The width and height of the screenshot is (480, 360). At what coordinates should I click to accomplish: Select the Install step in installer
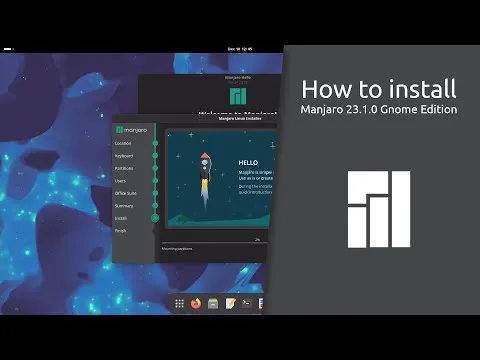click(121, 218)
